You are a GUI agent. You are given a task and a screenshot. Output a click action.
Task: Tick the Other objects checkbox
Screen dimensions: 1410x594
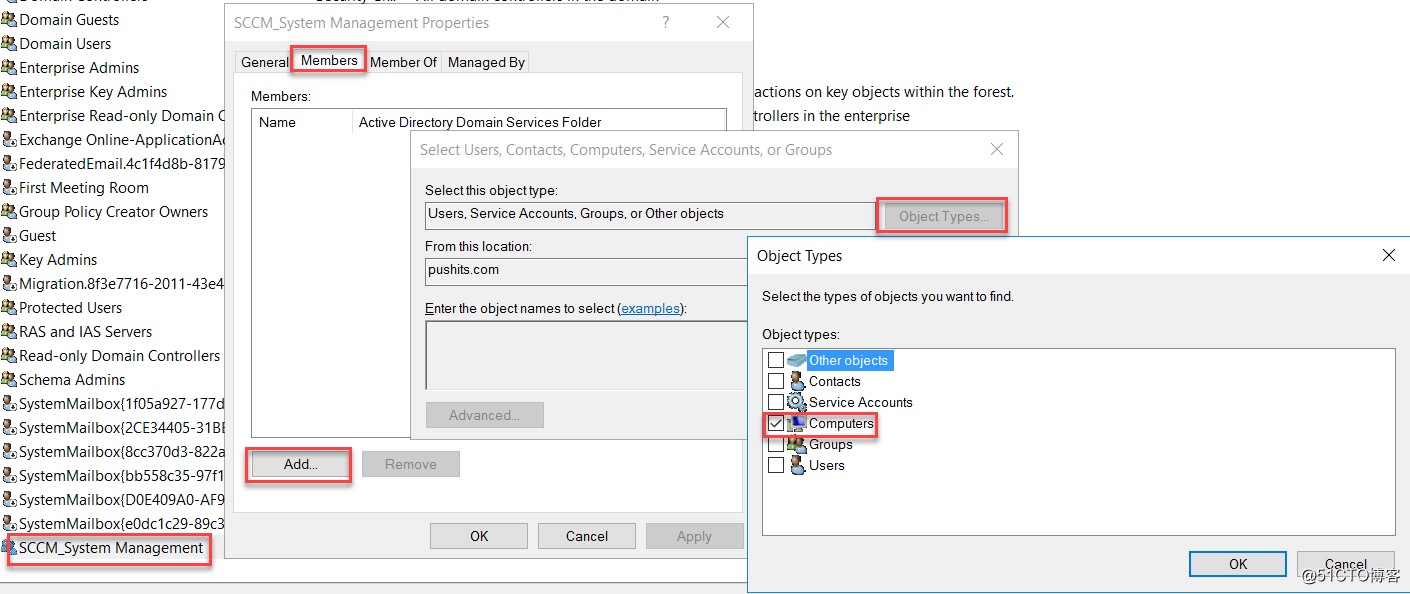pyautogui.click(x=776, y=360)
